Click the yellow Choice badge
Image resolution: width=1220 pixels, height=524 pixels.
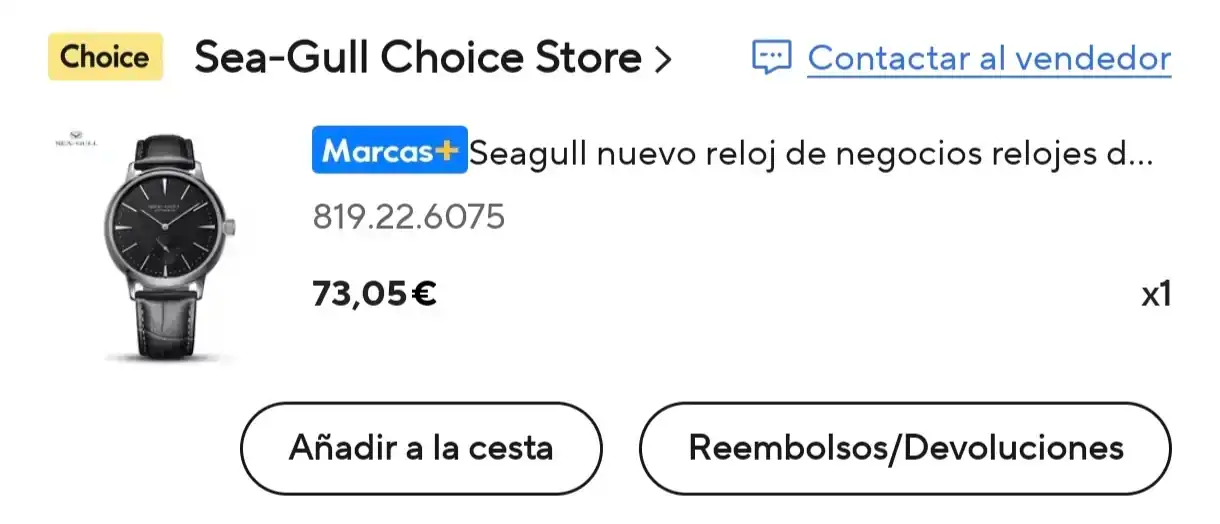105,57
